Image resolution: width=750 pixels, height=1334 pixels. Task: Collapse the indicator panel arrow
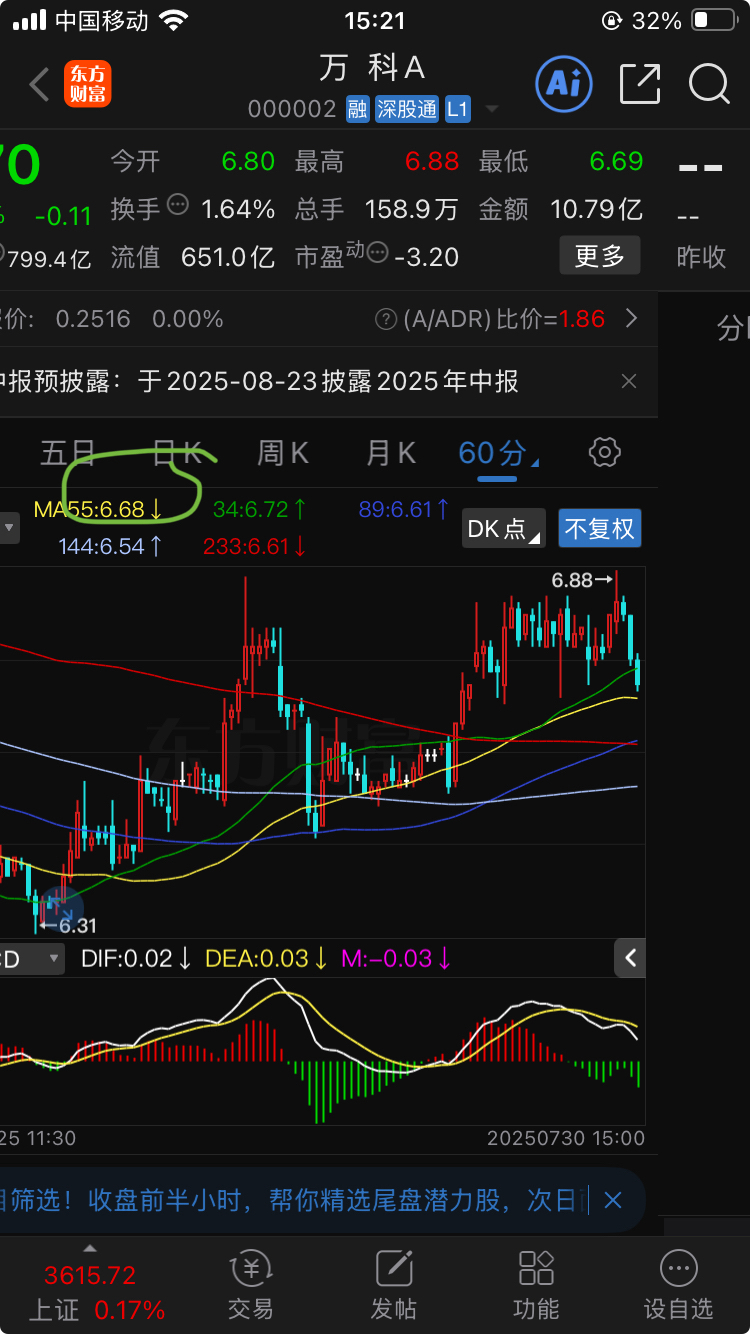pos(630,958)
